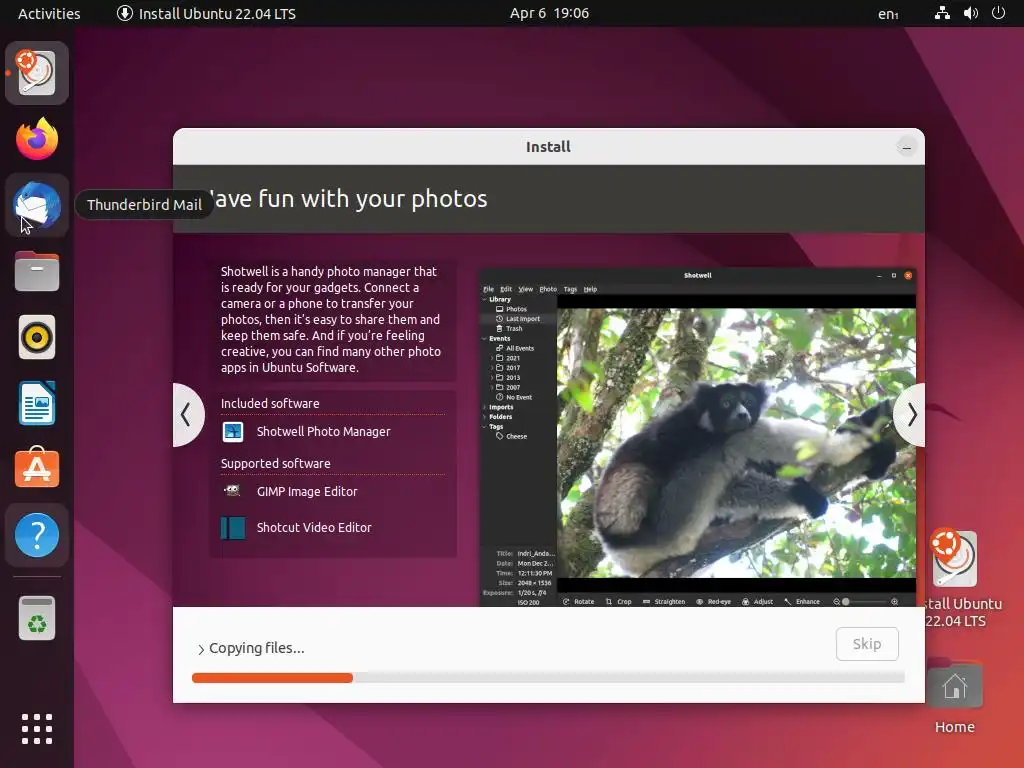Click the network status icon in top bar

coord(942,13)
